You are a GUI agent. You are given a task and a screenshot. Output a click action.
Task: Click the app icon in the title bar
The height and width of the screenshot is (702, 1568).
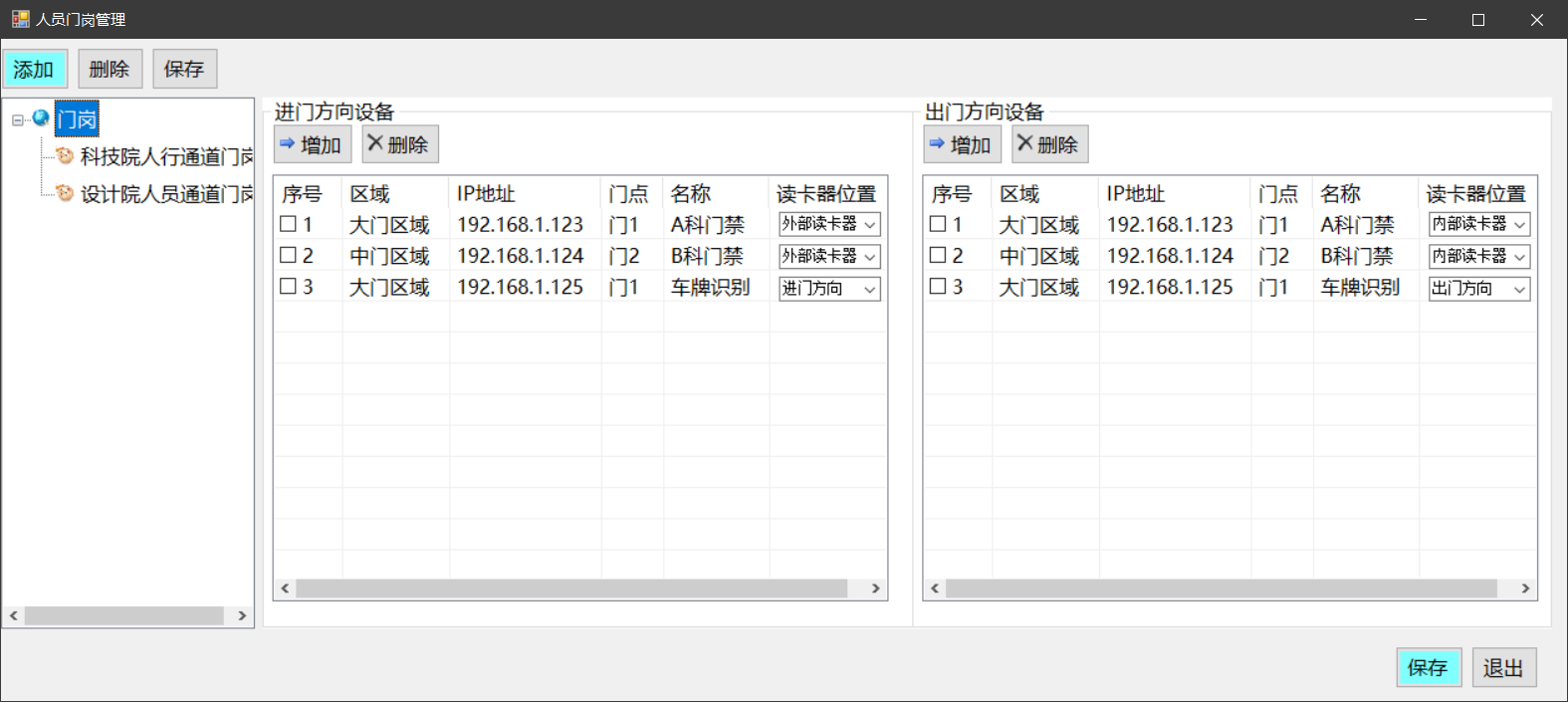[x=20, y=19]
